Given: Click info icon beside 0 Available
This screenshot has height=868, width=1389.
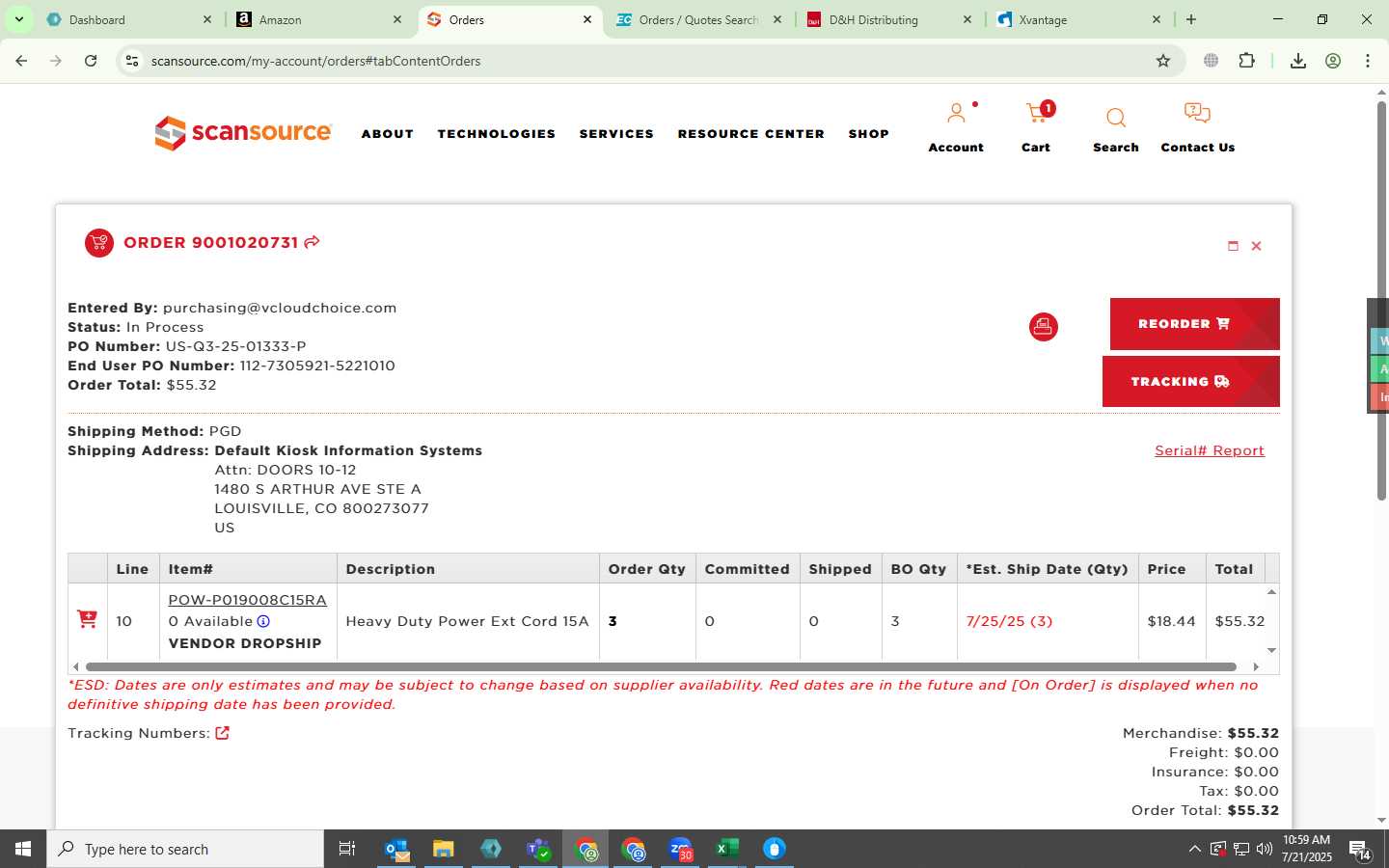Looking at the screenshot, I should [263, 621].
